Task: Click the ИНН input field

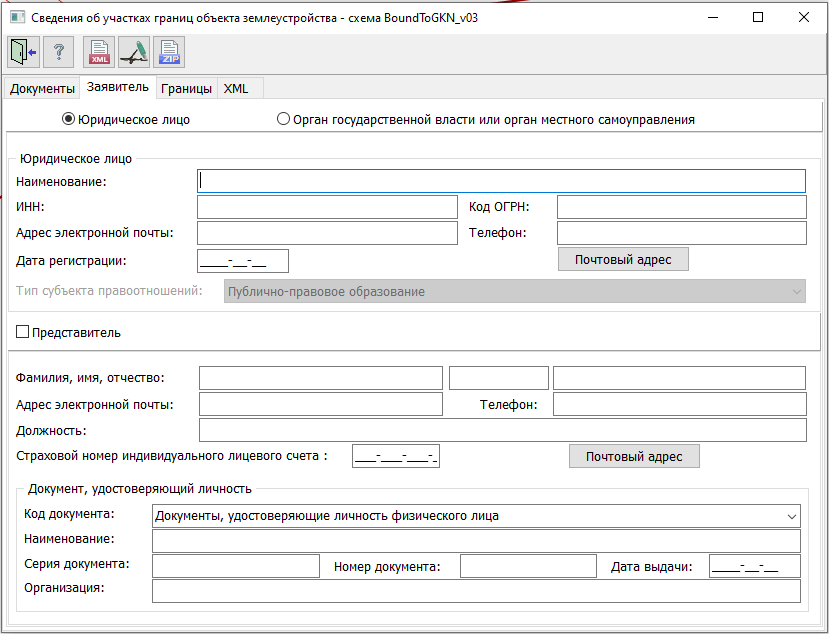Action: tap(327, 207)
